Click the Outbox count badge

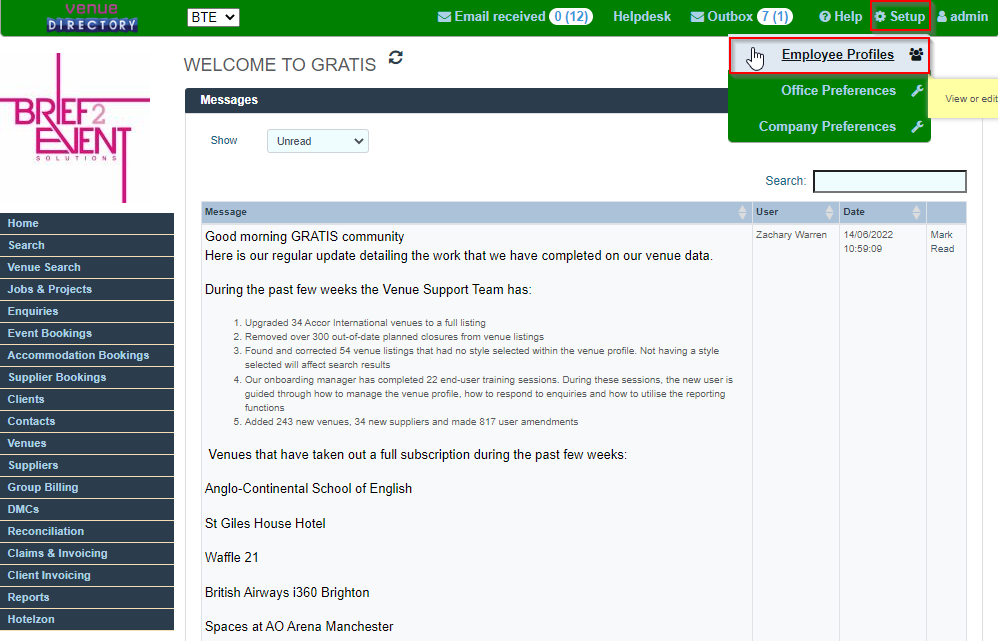[x=775, y=17]
